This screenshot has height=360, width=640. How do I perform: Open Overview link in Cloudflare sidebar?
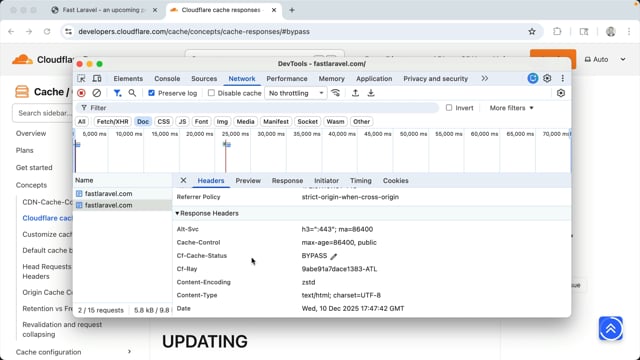(x=31, y=133)
